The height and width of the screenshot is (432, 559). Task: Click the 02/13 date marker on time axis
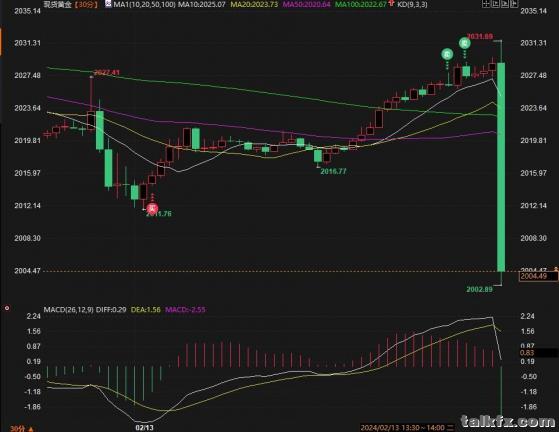144,428
